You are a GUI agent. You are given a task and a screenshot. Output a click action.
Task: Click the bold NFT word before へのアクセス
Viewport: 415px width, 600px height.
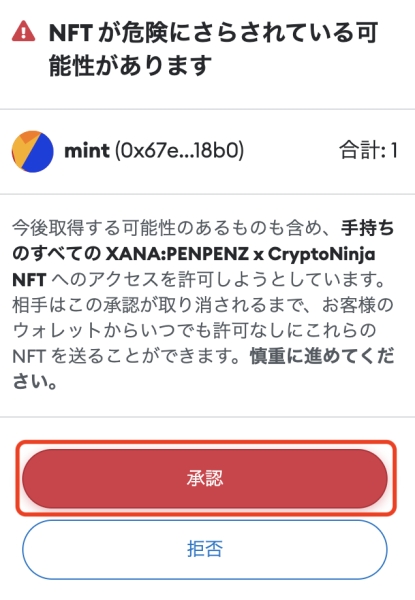[x=29, y=280]
